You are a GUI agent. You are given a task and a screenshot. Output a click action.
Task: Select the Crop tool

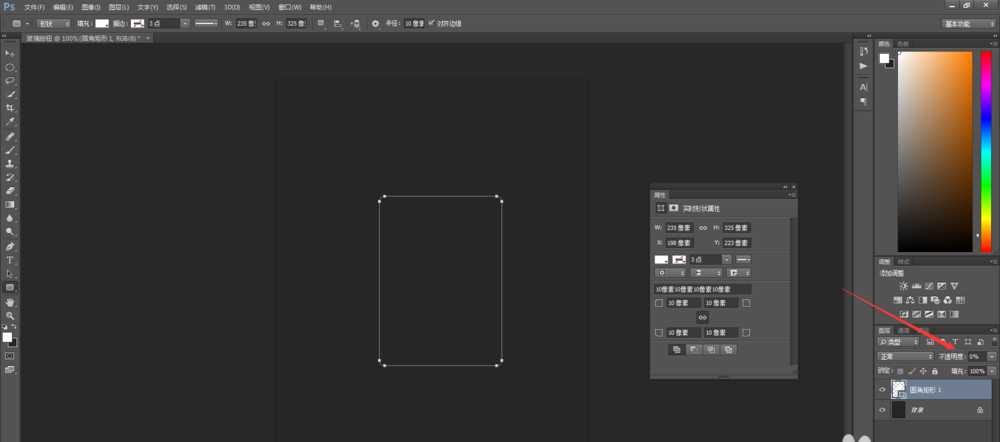click(10, 108)
